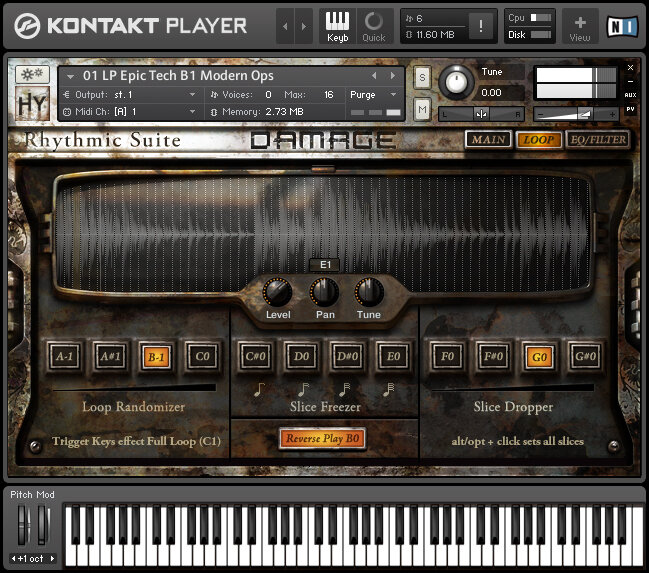Click the Mod wheel
The image size is (649, 573).
pyautogui.click(x=43, y=525)
